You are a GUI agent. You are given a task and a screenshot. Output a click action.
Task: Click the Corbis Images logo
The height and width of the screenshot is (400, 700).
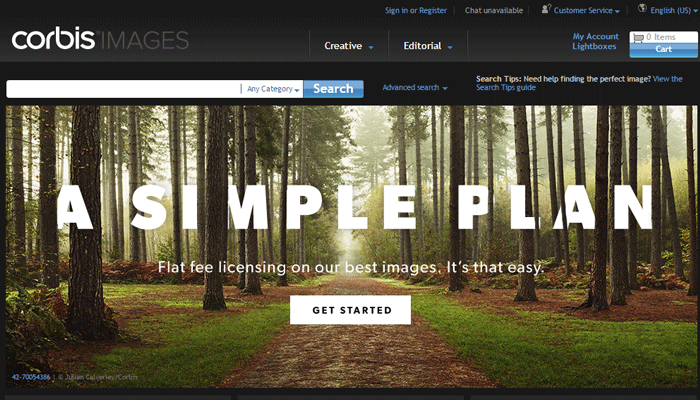pos(100,40)
